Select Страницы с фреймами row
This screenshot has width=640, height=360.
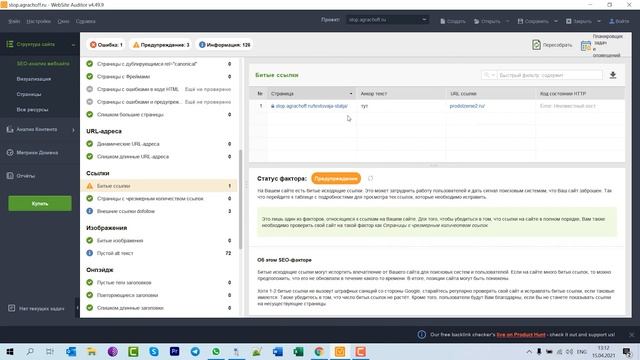coord(159,76)
